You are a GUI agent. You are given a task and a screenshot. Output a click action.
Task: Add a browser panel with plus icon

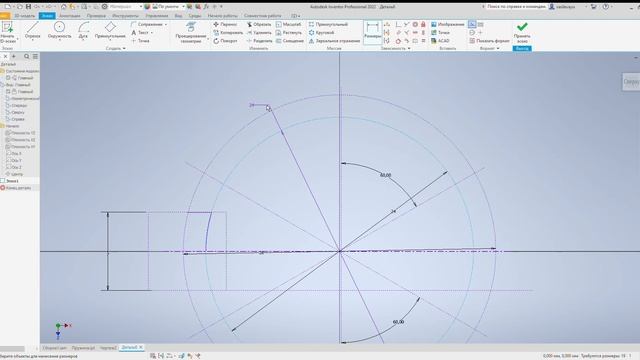tap(14, 56)
